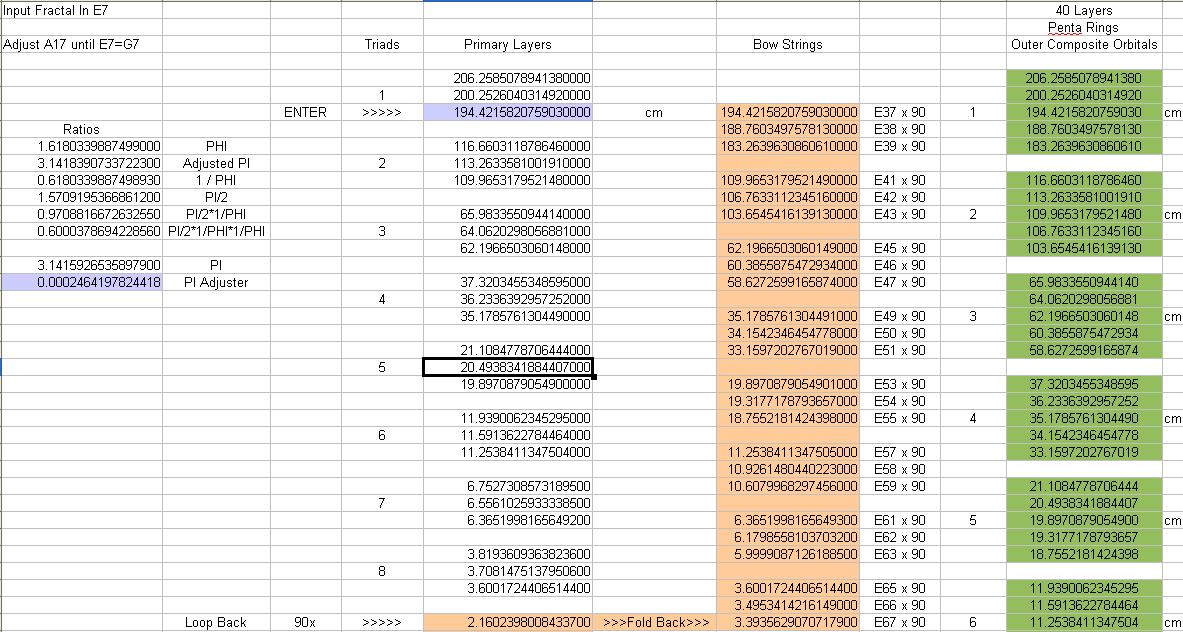1183x632 pixels.
Task: Click the 'PI Adjuster' label cell
Action: point(216,282)
